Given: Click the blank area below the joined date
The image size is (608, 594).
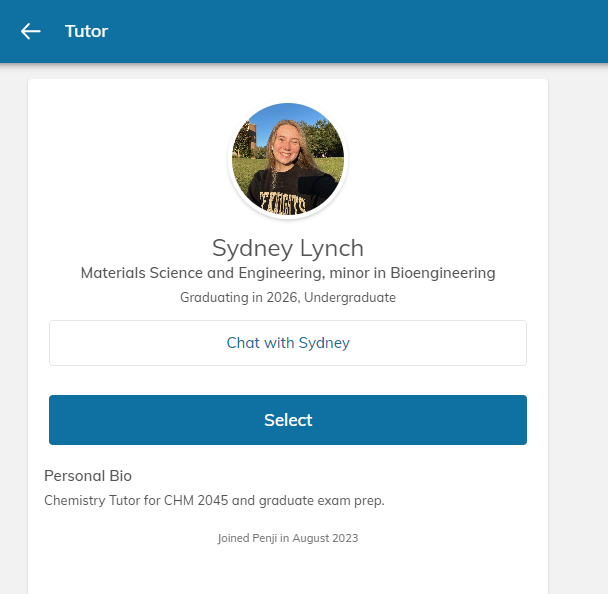Looking at the screenshot, I should pyautogui.click(x=288, y=572).
